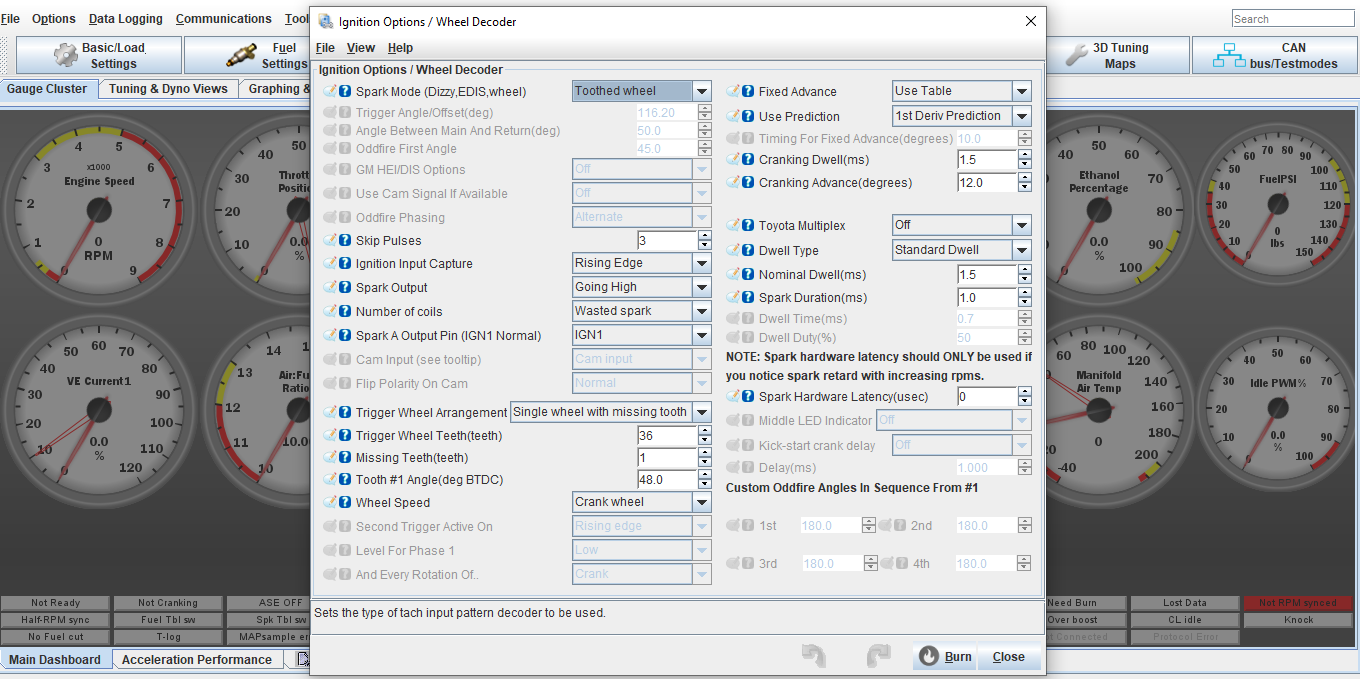Viewport: 1360px width, 679px height.
Task: Open help for Spark Mode setting
Action: click(345, 91)
